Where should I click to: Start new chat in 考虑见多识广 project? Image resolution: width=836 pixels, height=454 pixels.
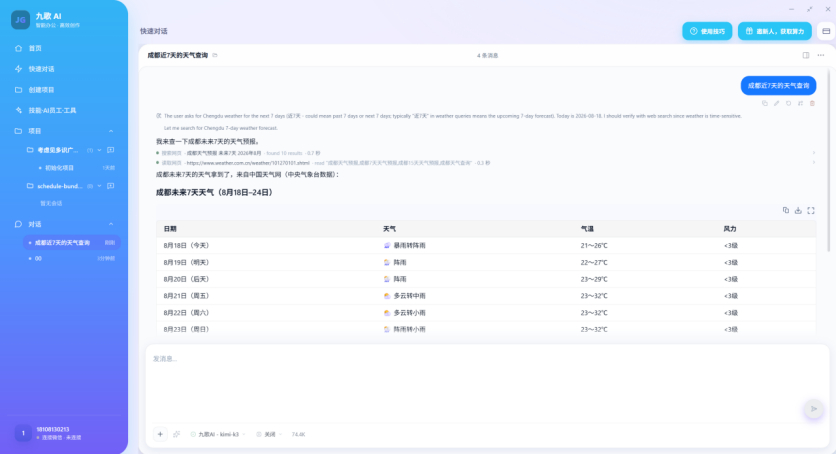tap(110, 150)
